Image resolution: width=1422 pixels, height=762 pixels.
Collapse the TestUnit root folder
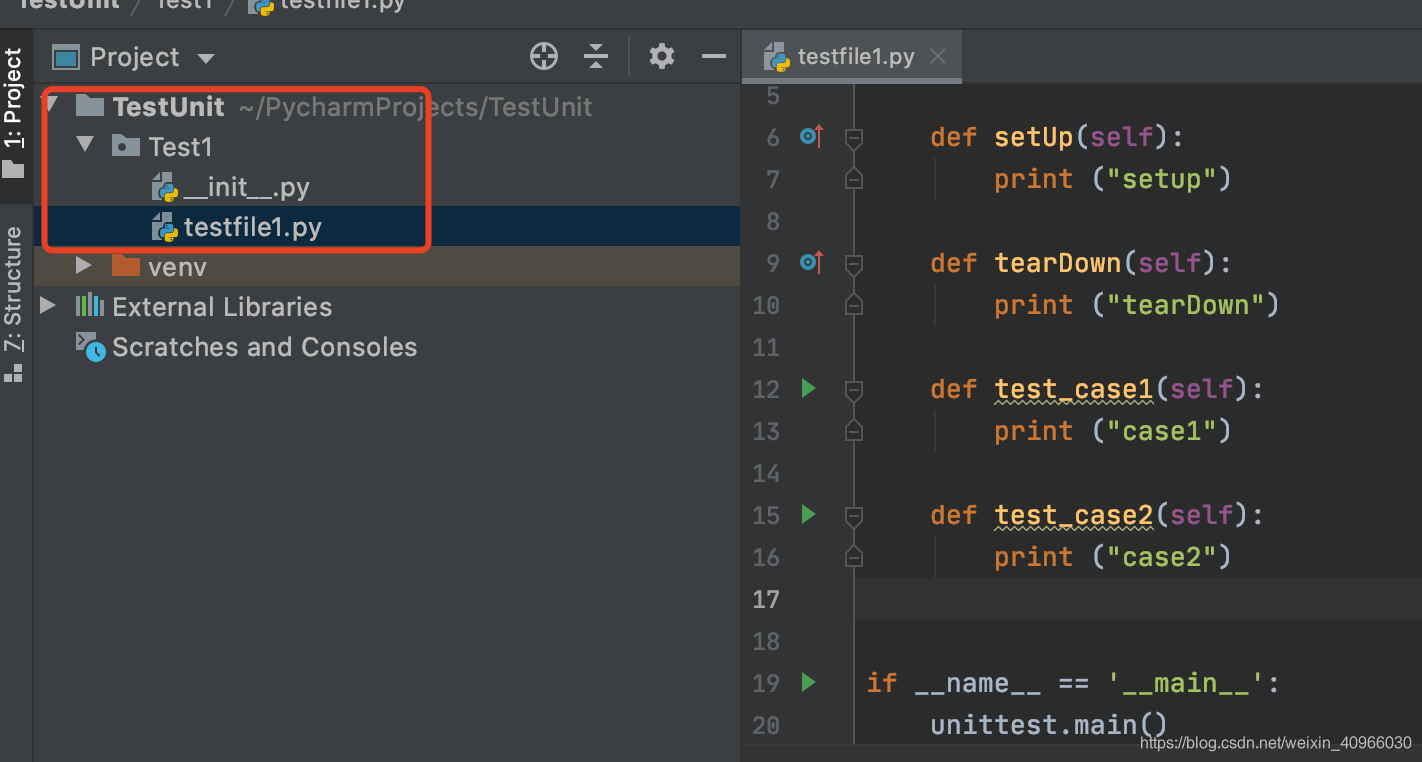[x=52, y=104]
